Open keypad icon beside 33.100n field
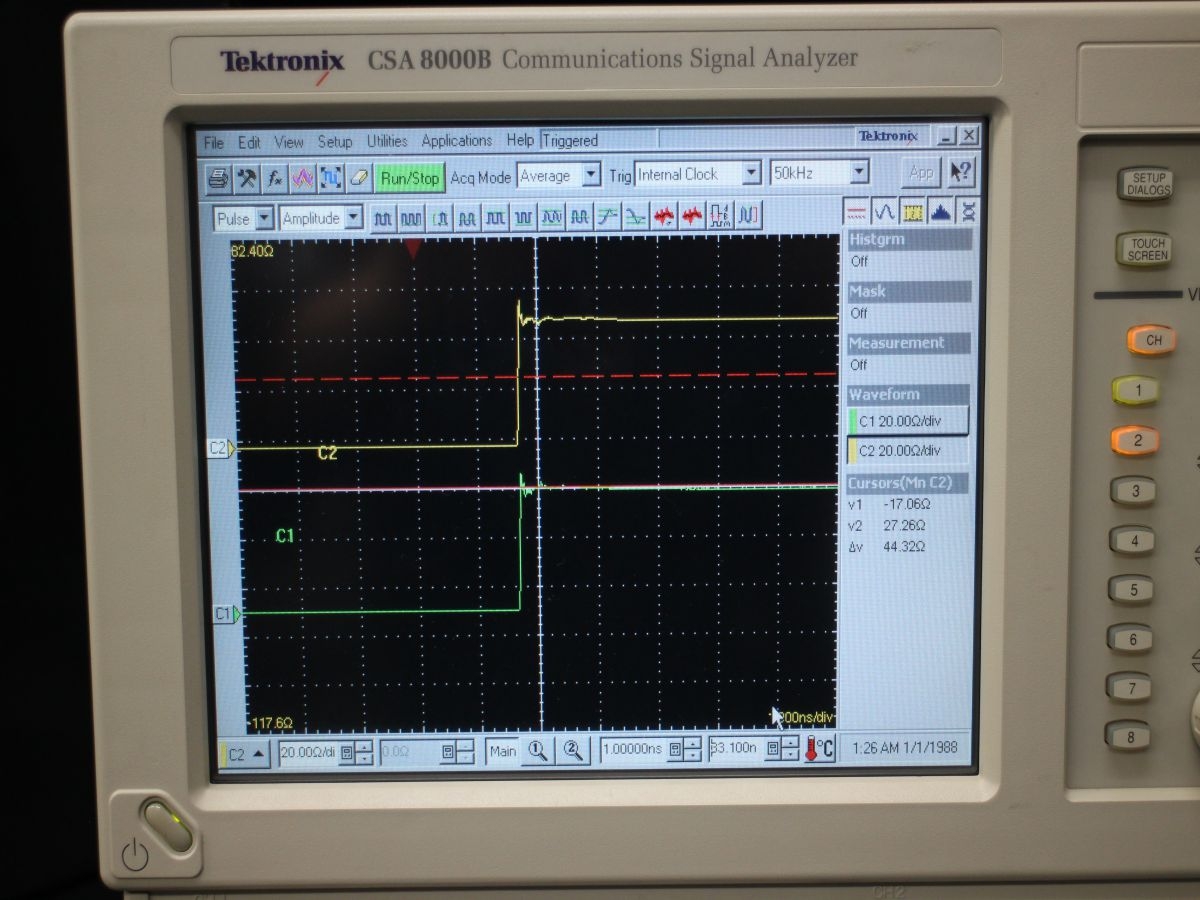 (x=772, y=748)
